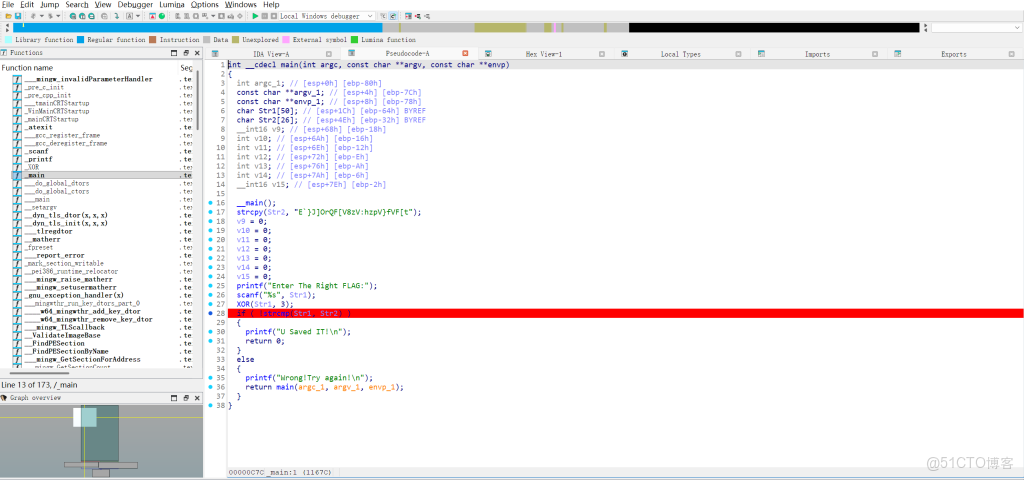
Task: Click the green Lumina function legend swatch
Action: pyautogui.click(x=355, y=40)
